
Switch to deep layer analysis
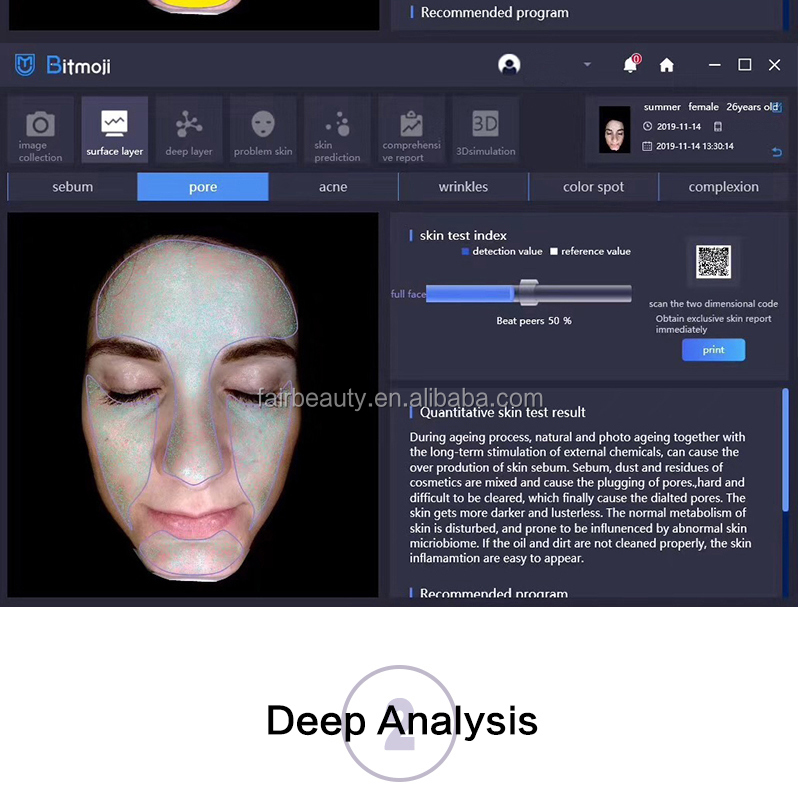[x=189, y=130]
